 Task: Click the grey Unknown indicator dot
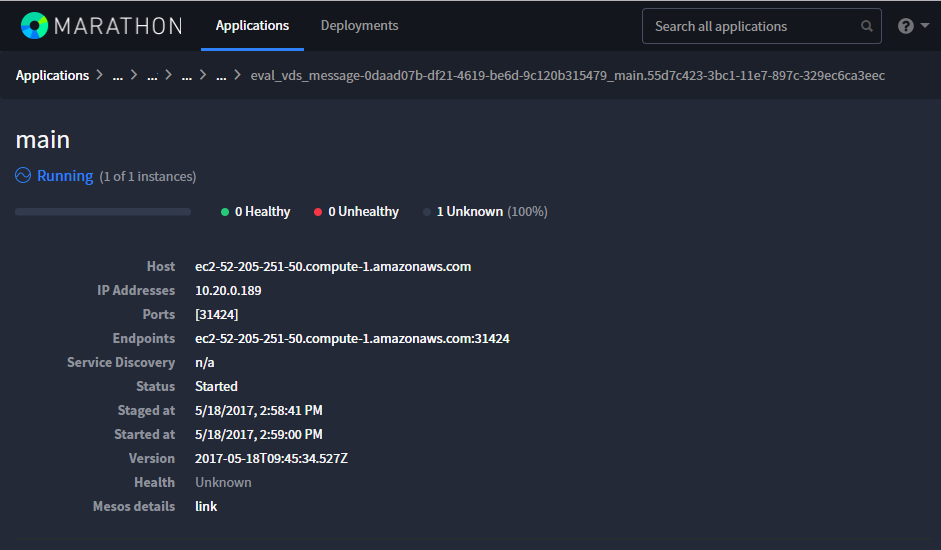point(427,212)
